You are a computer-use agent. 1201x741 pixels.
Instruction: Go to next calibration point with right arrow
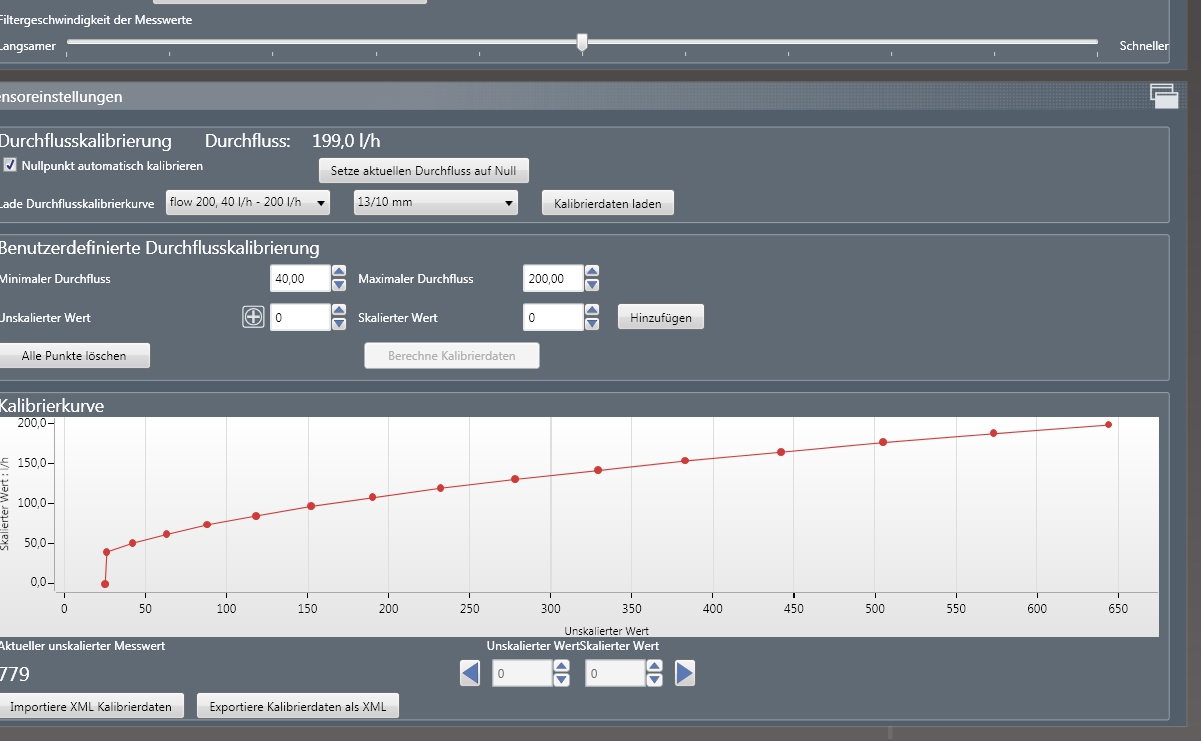[x=685, y=674]
